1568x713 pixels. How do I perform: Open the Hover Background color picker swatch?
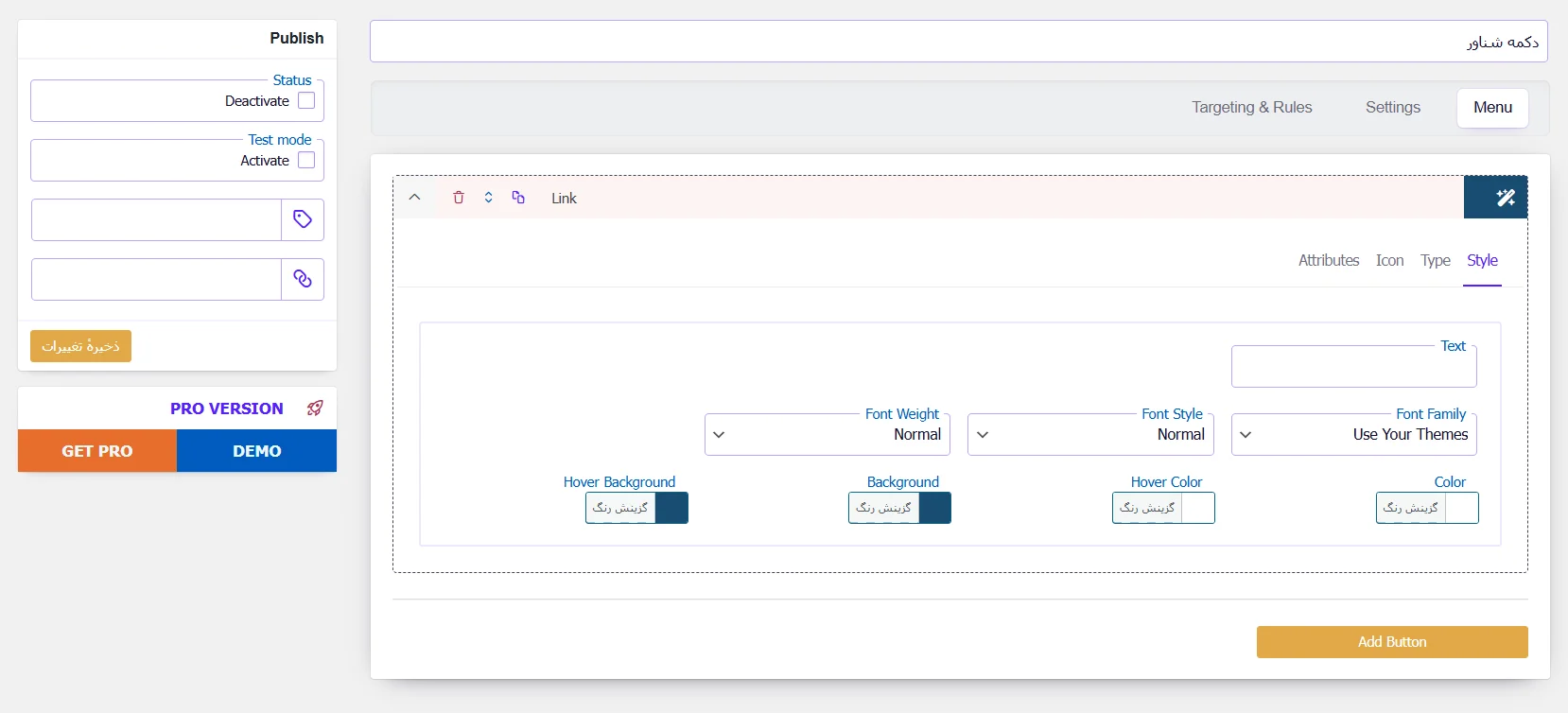[671, 508]
